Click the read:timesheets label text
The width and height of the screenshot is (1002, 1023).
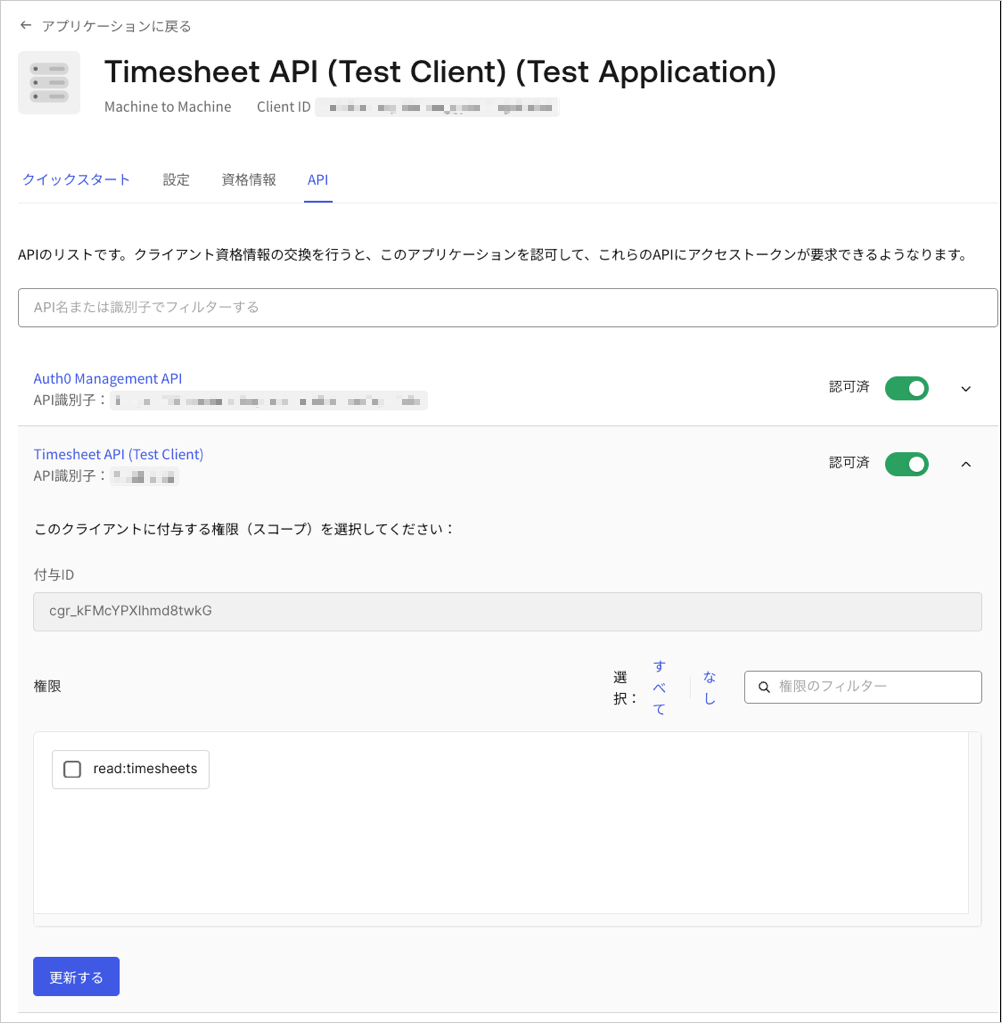click(x=145, y=769)
